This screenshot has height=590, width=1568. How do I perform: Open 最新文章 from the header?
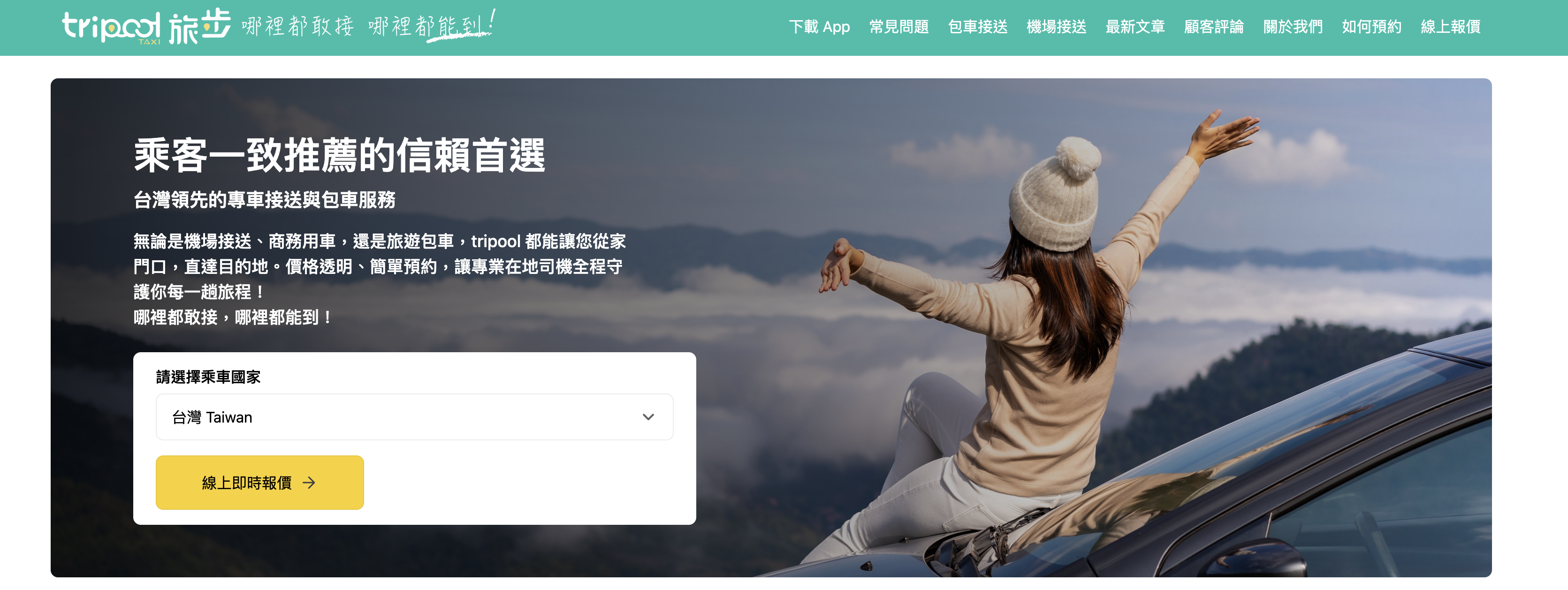[1135, 27]
